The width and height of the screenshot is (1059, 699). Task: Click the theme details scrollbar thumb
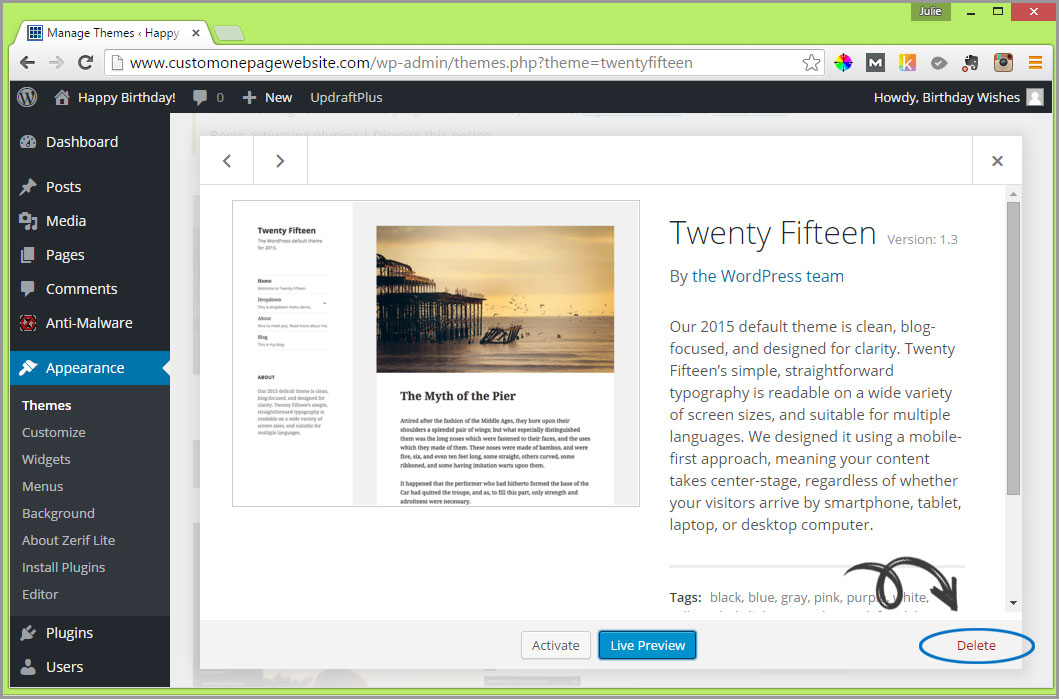1013,348
